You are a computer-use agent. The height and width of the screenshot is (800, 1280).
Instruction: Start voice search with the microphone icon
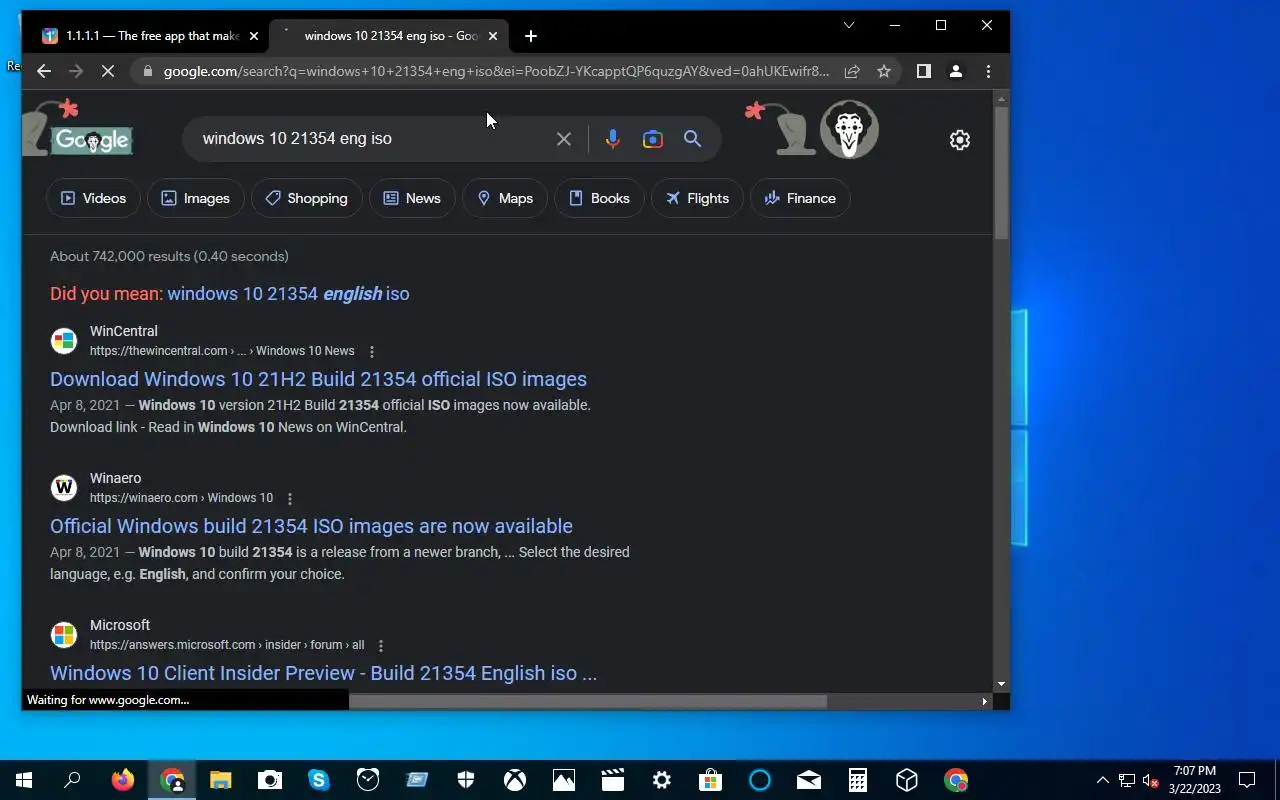click(x=613, y=139)
